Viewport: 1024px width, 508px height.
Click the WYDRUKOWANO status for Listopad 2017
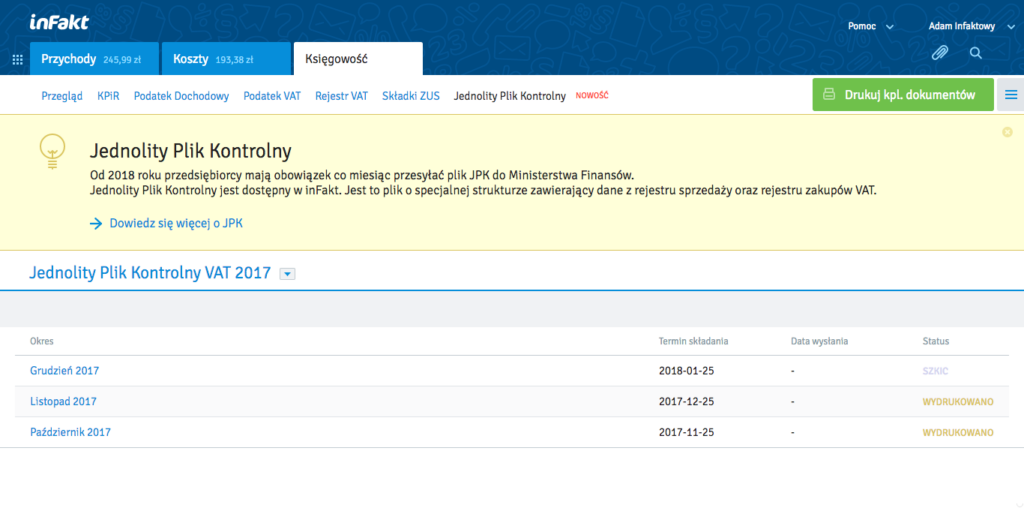pos(958,402)
